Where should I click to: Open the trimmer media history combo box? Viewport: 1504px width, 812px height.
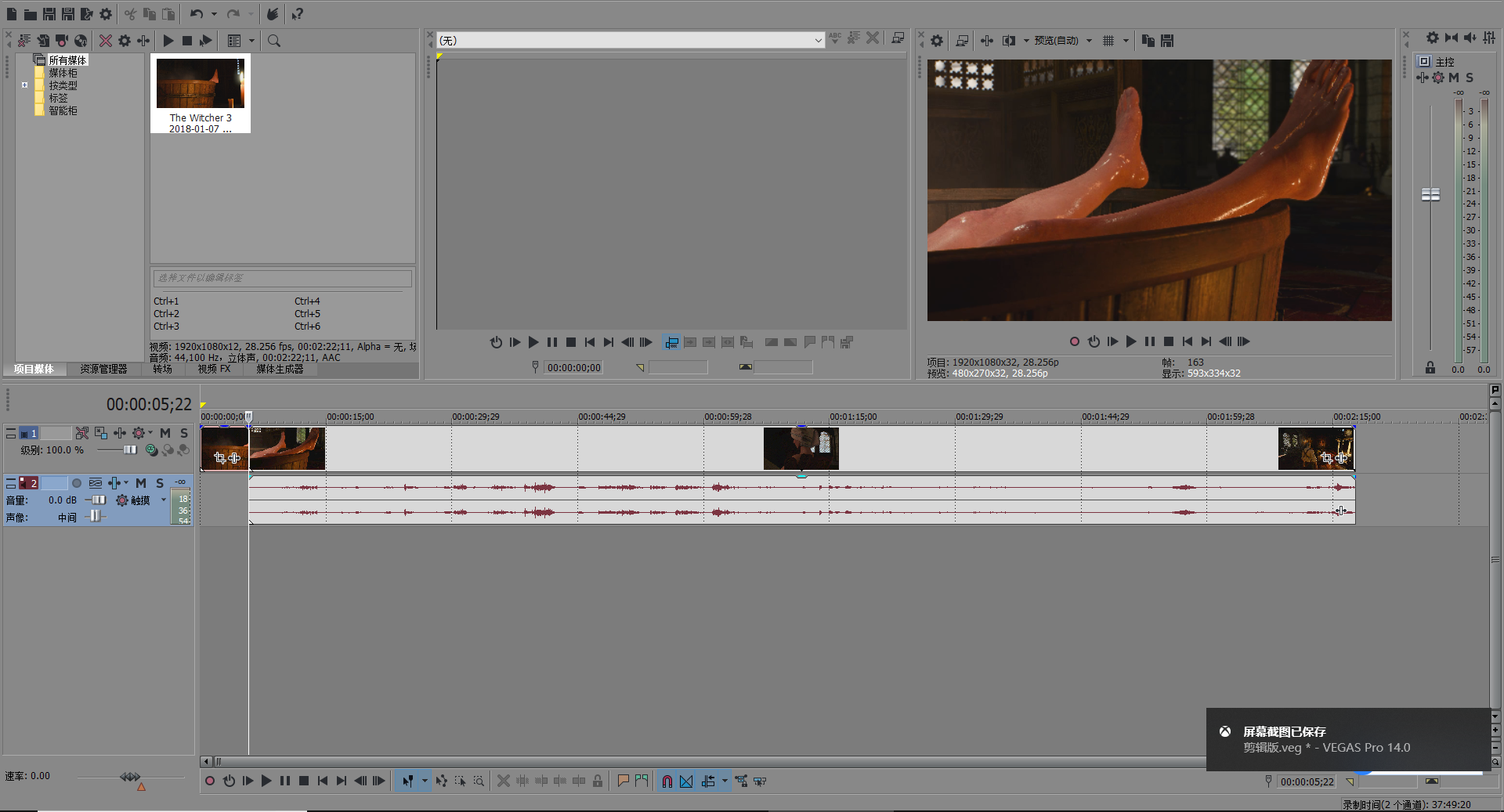[631, 40]
